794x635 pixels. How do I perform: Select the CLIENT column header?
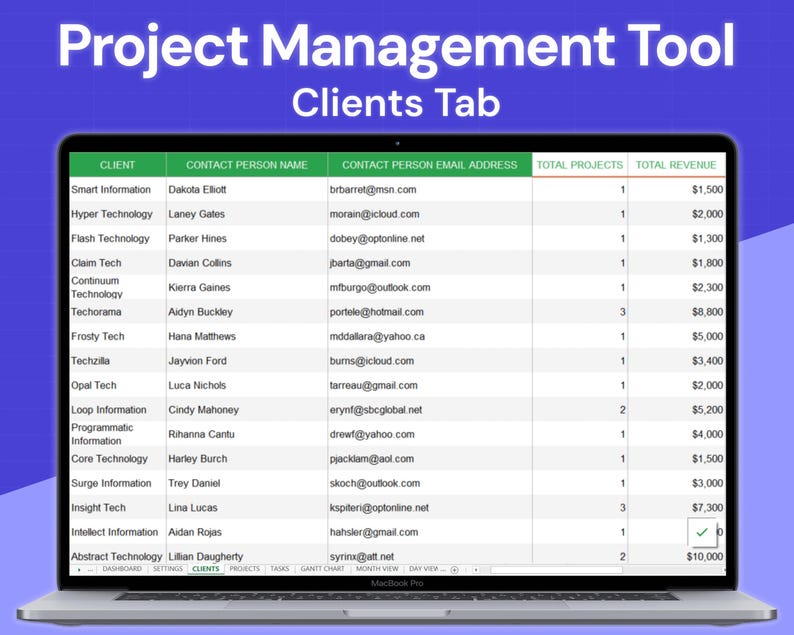117,165
